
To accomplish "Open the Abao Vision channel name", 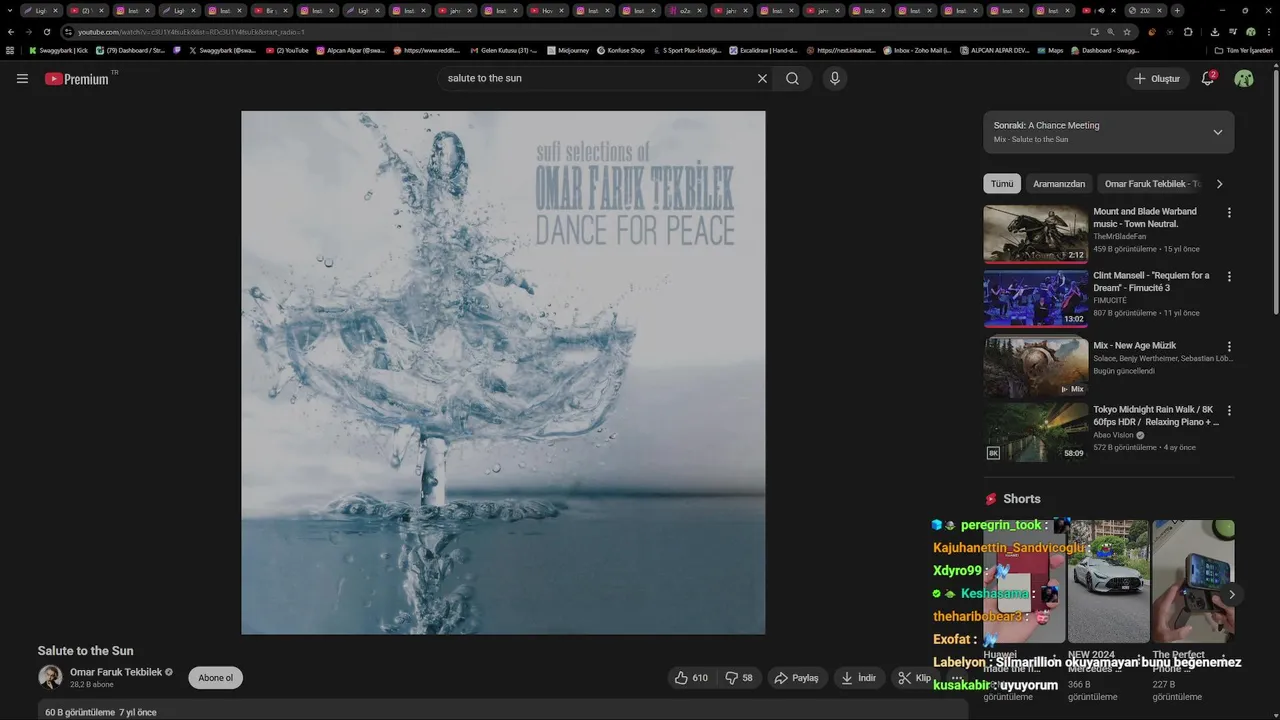I will pos(1113,435).
